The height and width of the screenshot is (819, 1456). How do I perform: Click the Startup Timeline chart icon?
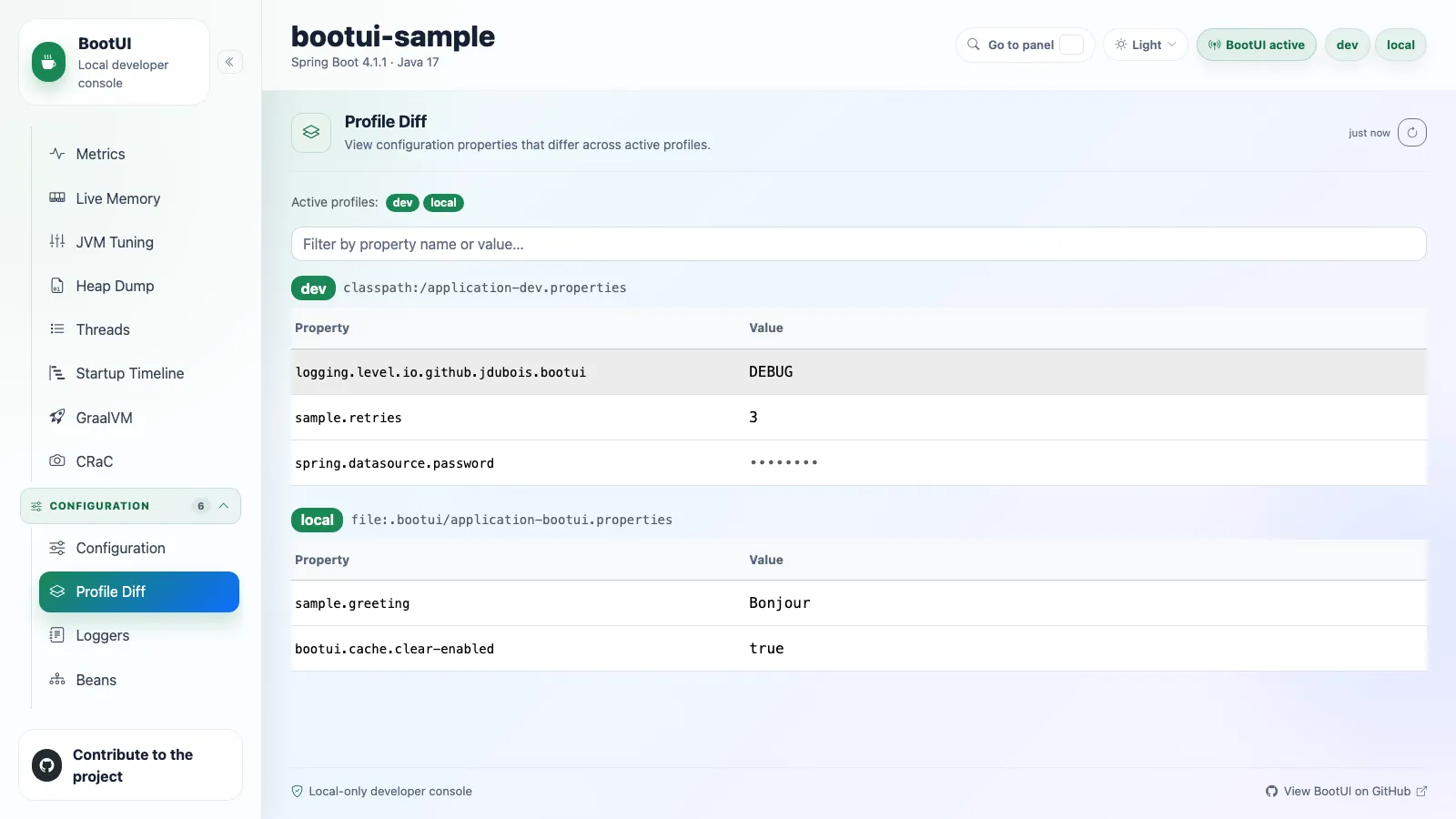pyautogui.click(x=57, y=373)
